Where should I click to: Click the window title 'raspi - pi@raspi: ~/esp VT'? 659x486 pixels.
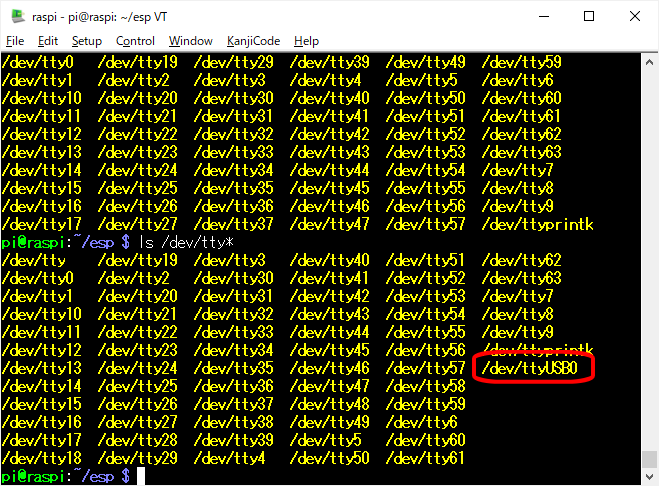pyautogui.click(x=100, y=17)
